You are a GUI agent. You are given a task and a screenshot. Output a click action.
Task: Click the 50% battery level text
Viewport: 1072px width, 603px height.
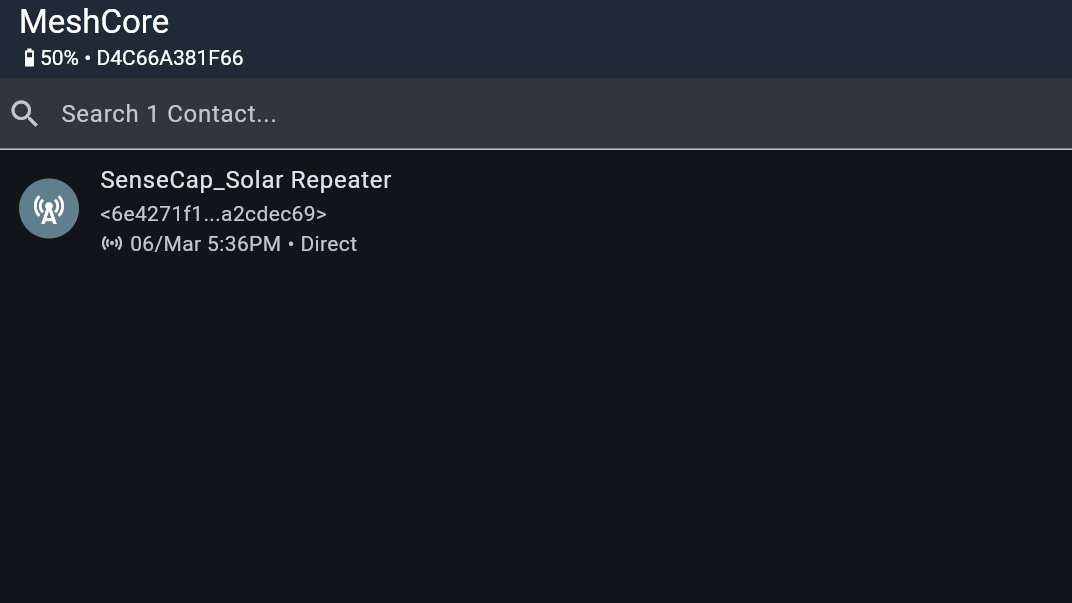[59, 58]
